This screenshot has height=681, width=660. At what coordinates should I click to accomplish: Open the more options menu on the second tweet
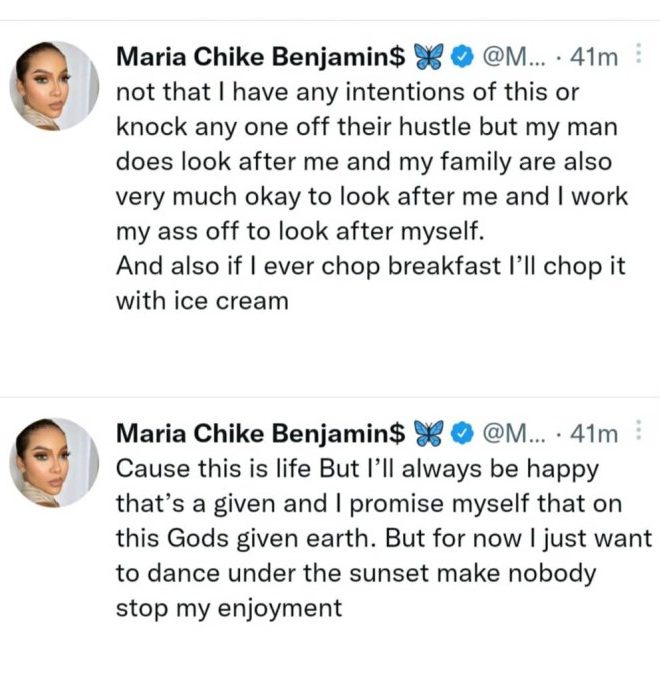point(639,432)
